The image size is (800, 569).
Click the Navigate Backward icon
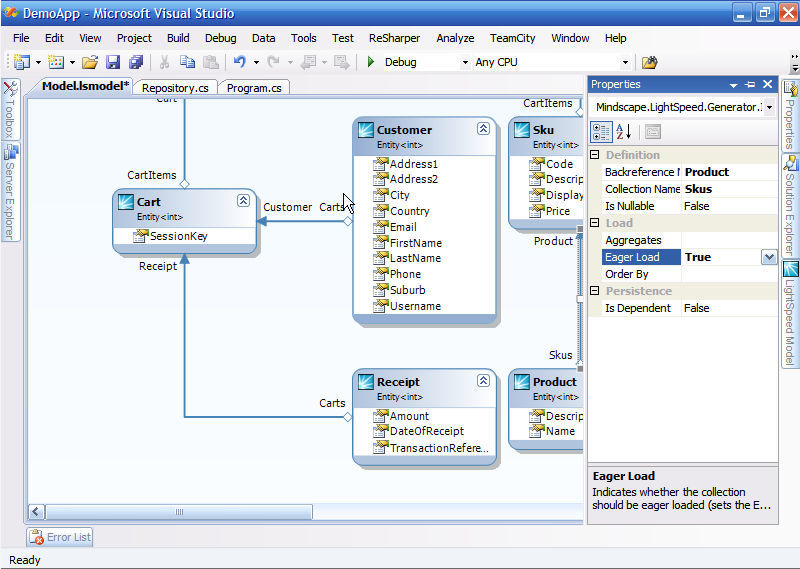tap(308, 62)
